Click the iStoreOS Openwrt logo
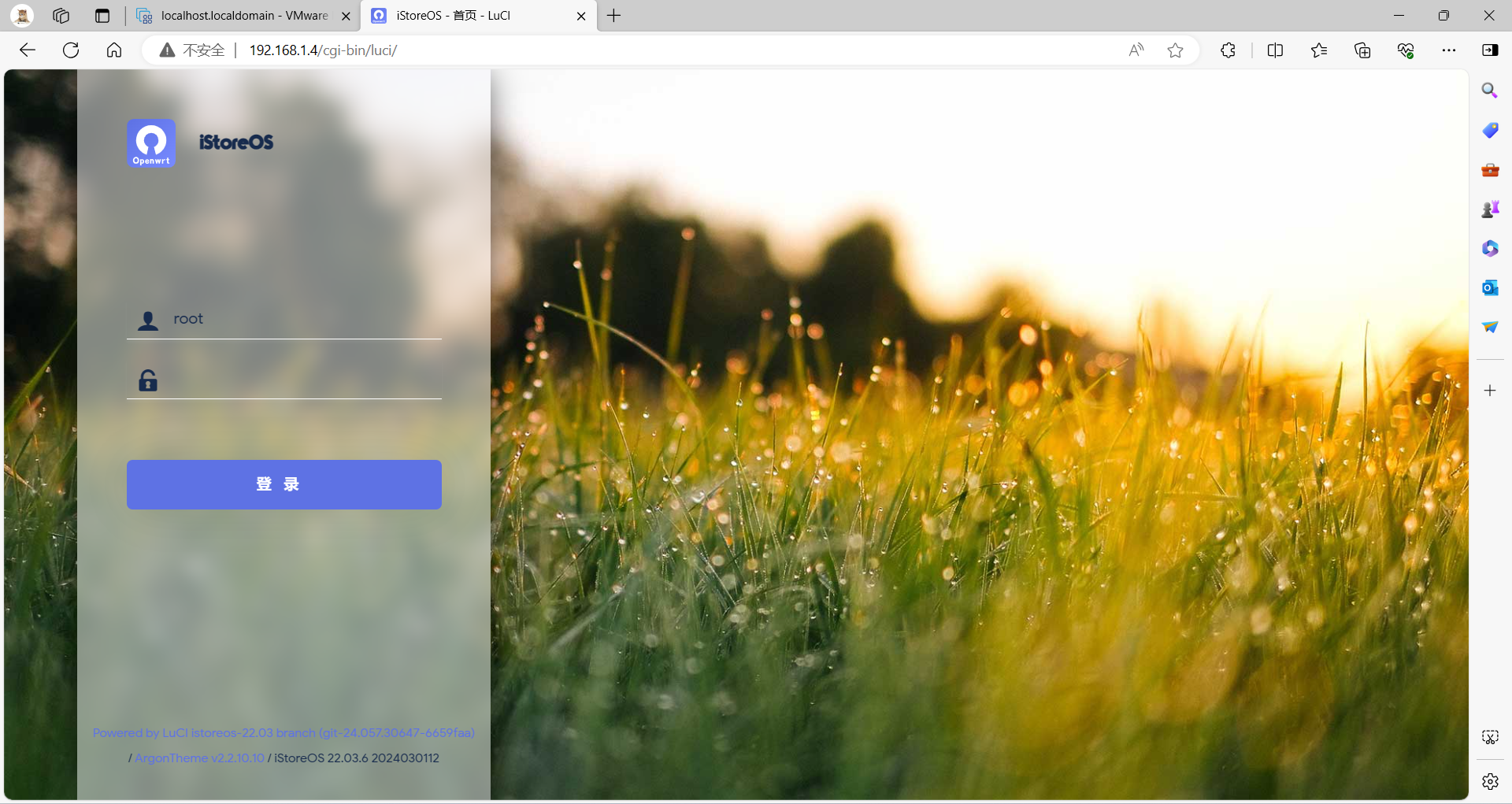The height and width of the screenshot is (804, 1512). [x=151, y=143]
